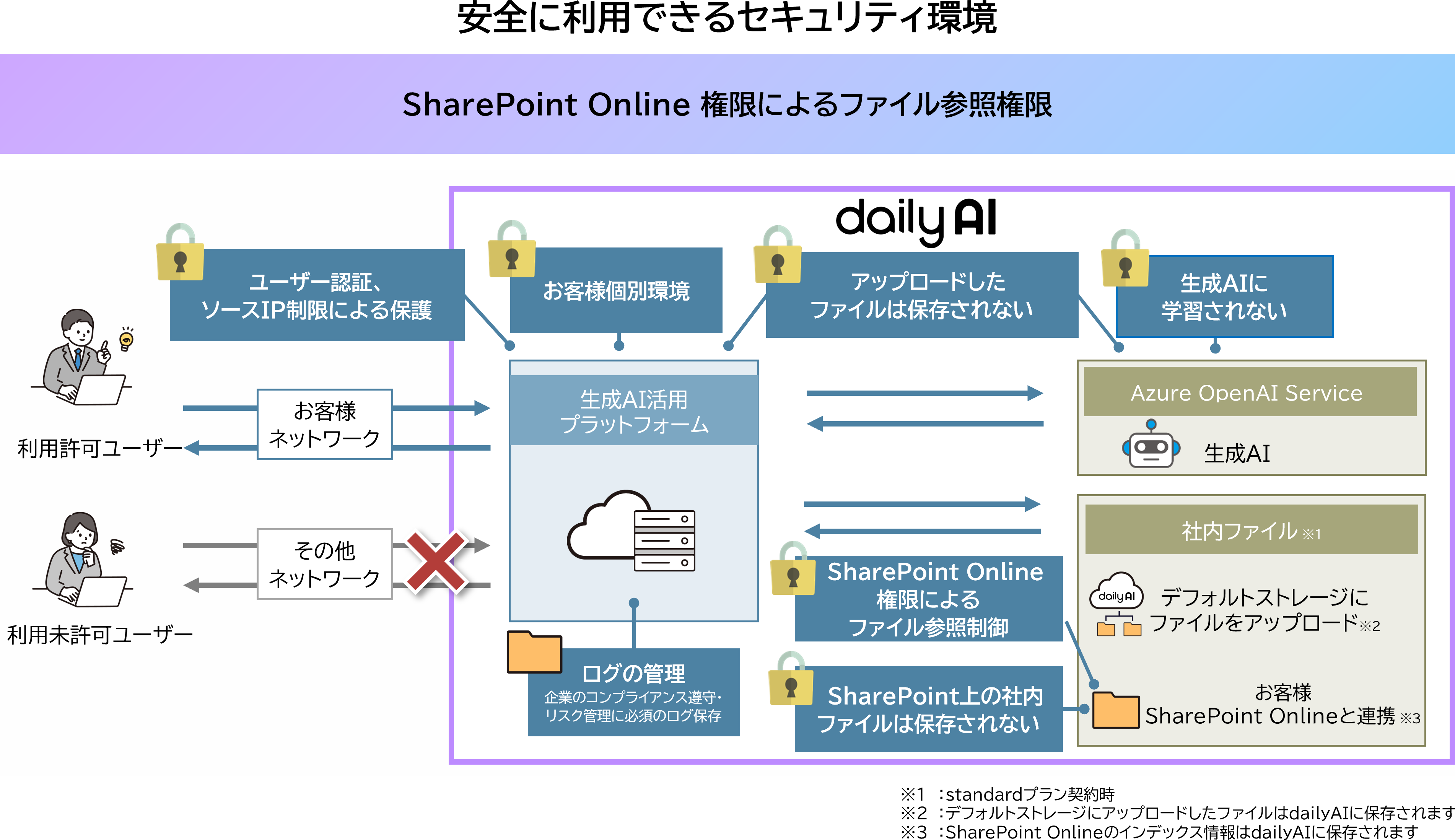The height and width of the screenshot is (840, 1455).
Task: Click the folder icon beside SharePoint Onlineと連携
Action: coord(1116,710)
